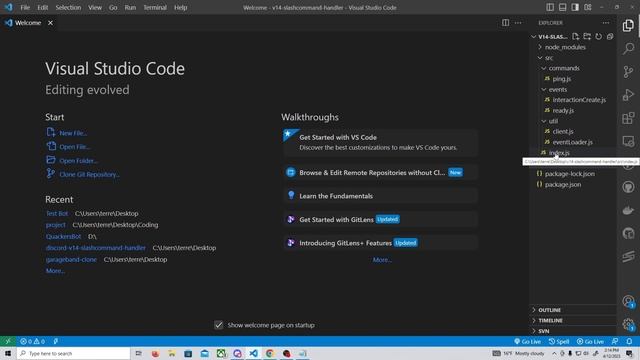
Task: Open Get Started with VS Code walkthrough
Action: click(381, 142)
